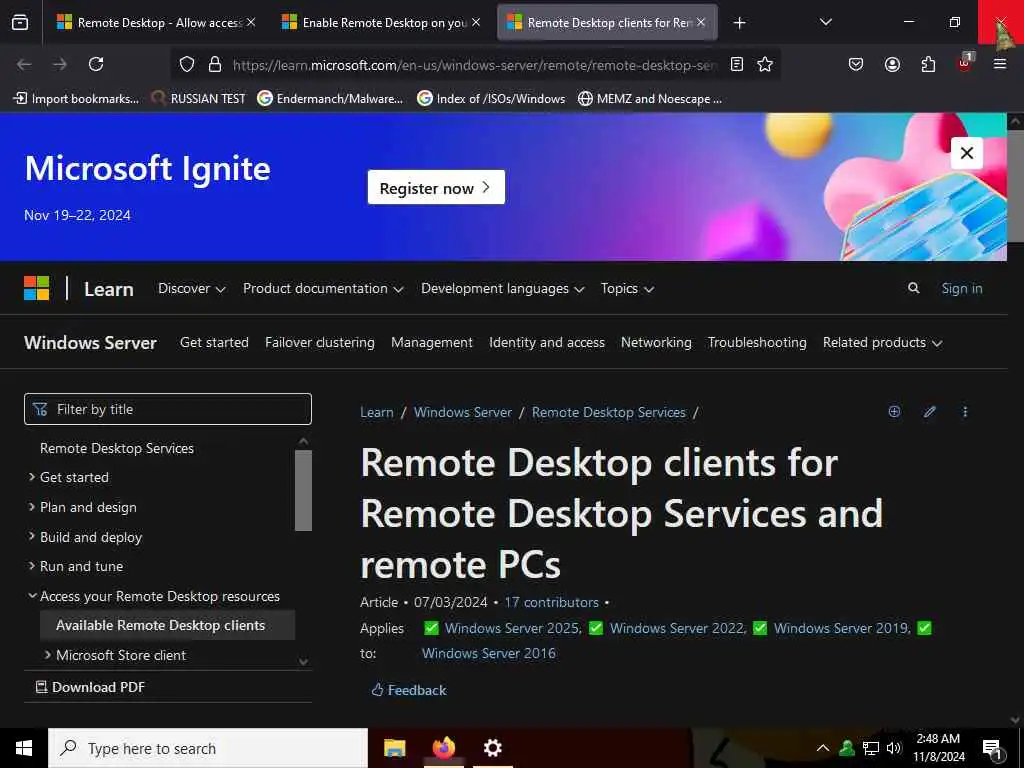Viewport: 1024px width, 768px height.
Task: Open Management nav item
Action: 432,342
